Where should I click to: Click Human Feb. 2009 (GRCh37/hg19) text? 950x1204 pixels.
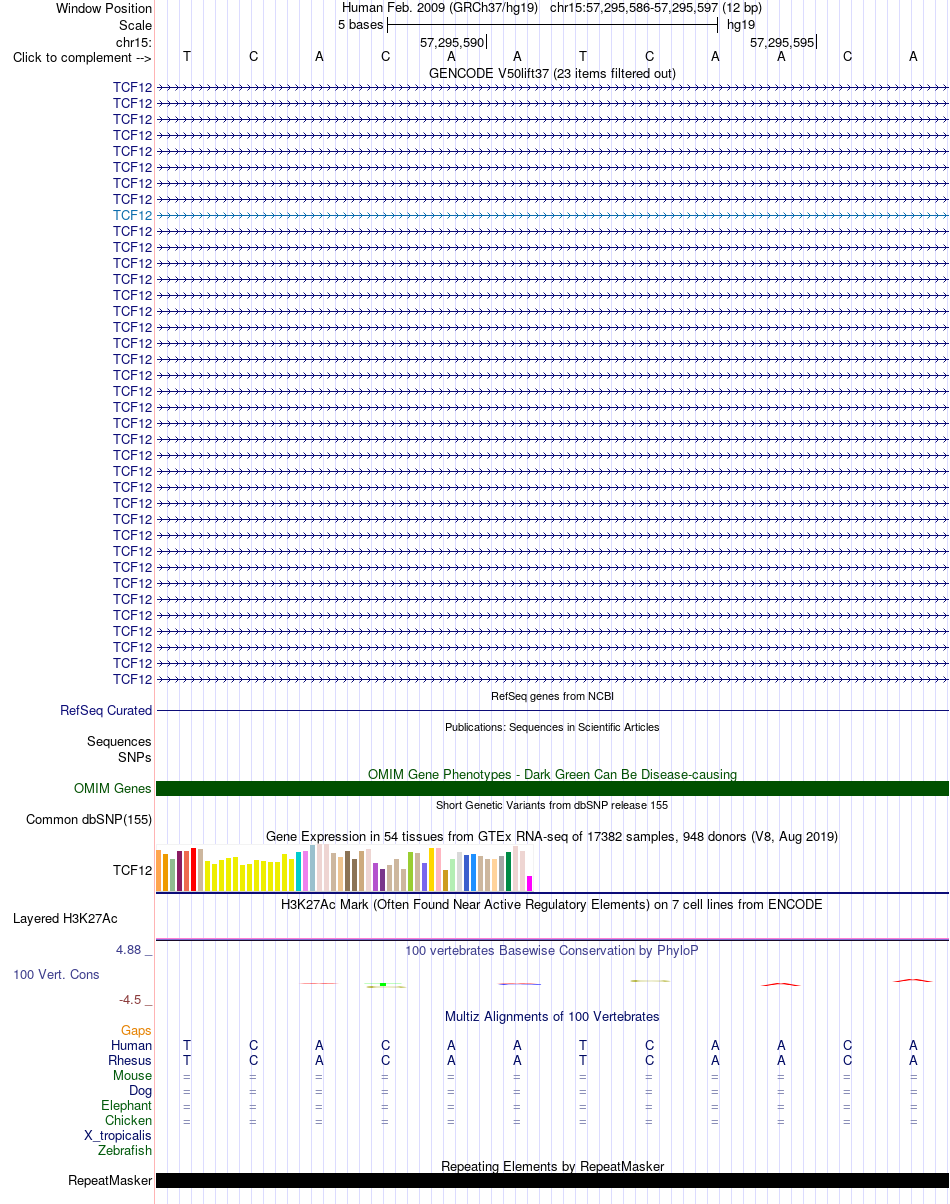(440, 7)
